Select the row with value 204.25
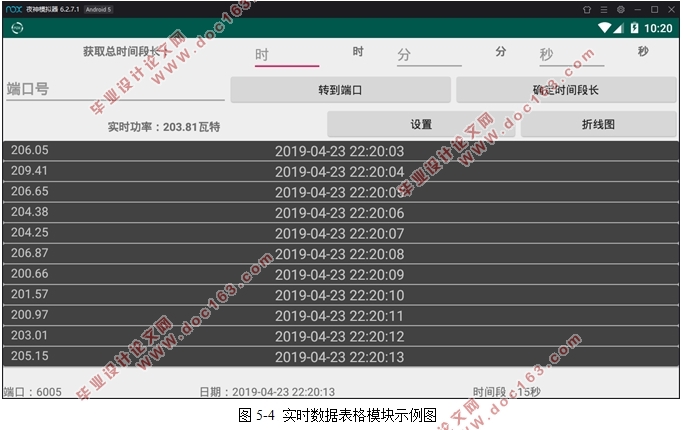Viewport: 684px width, 430px height. tap(341, 233)
